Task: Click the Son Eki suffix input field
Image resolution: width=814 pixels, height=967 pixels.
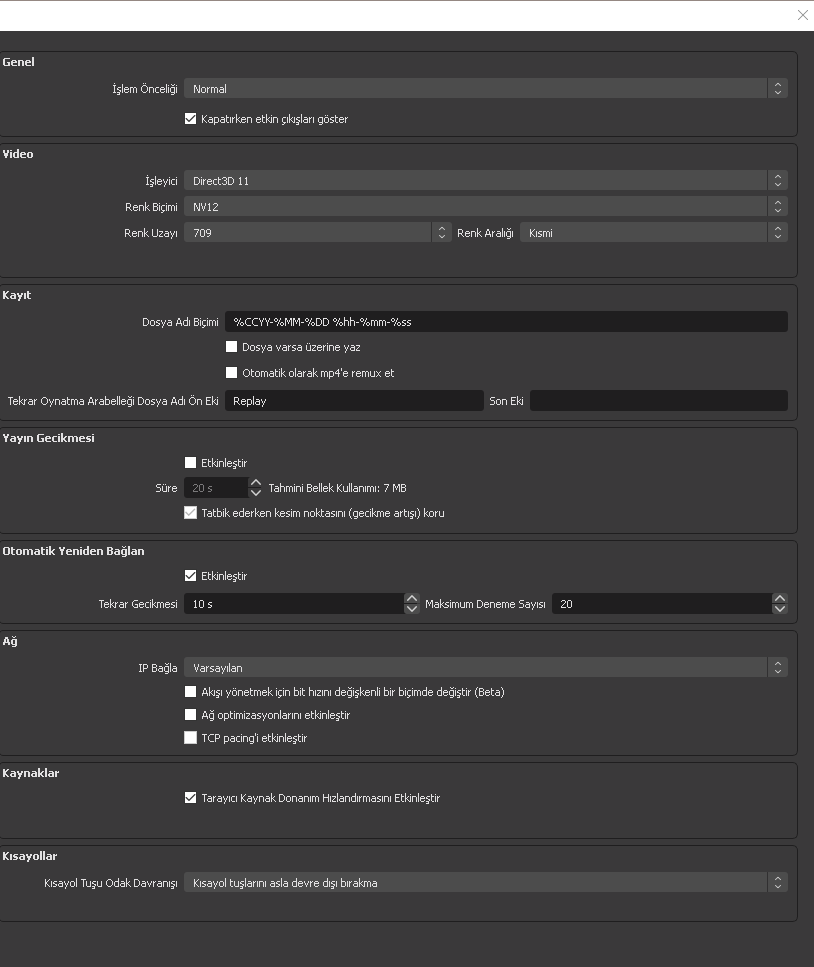Action: (658, 401)
